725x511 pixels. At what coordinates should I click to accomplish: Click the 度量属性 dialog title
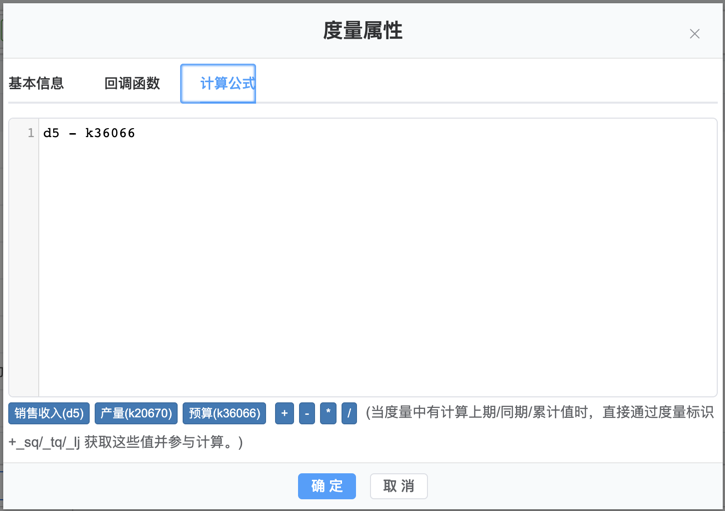[x=362, y=31]
